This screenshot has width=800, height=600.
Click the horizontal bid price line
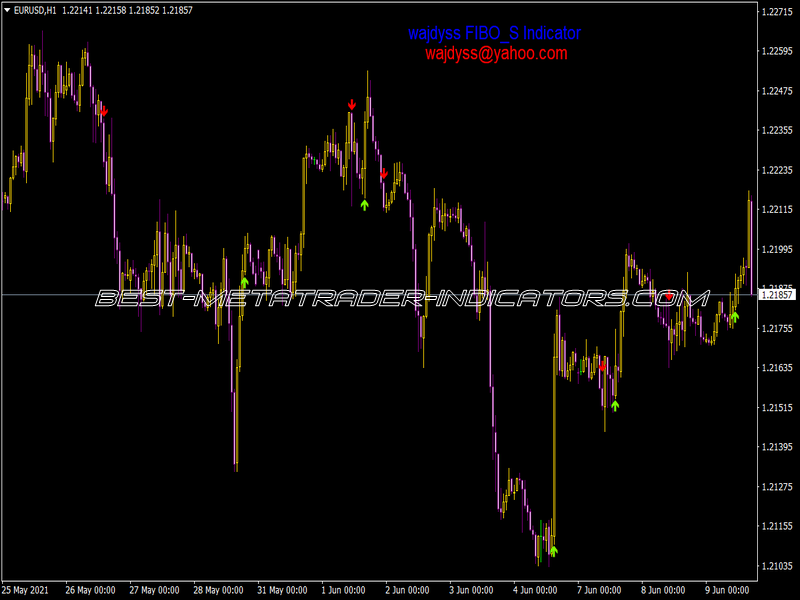(380, 294)
